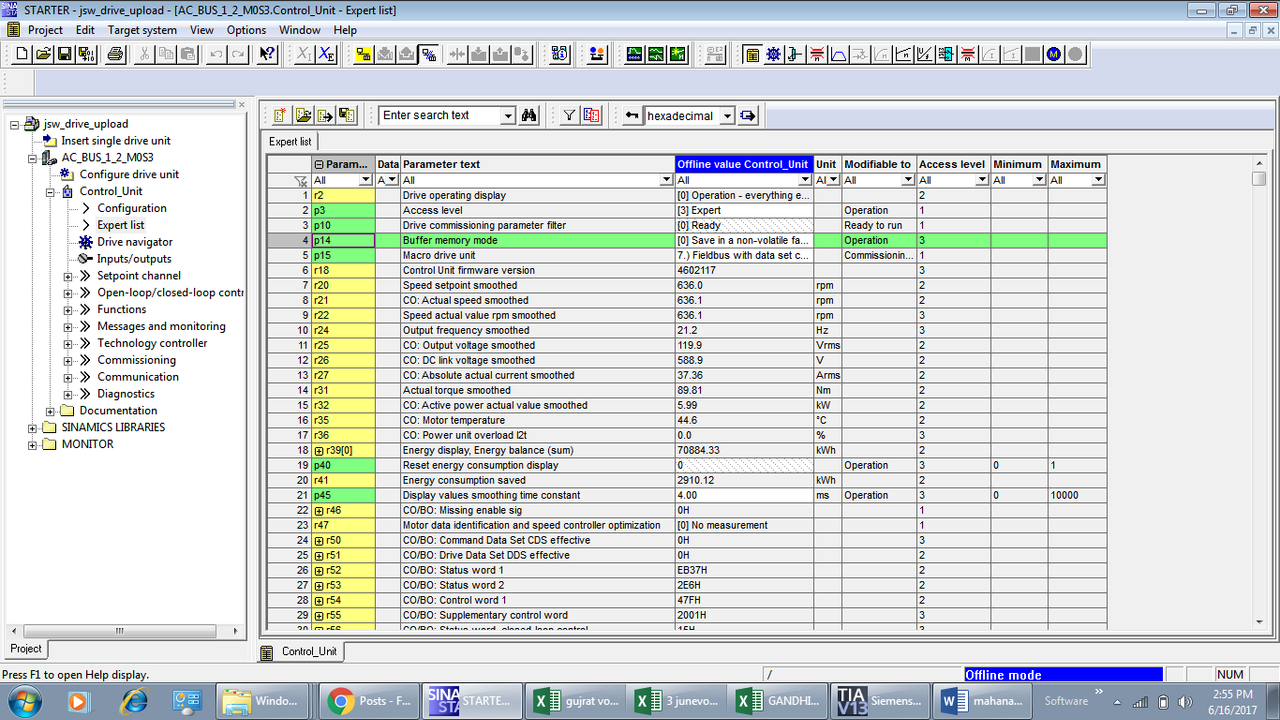The width and height of the screenshot is (1280, 720).
Task: Expand parameter r52 Status word 1
Action: [319, 571]
